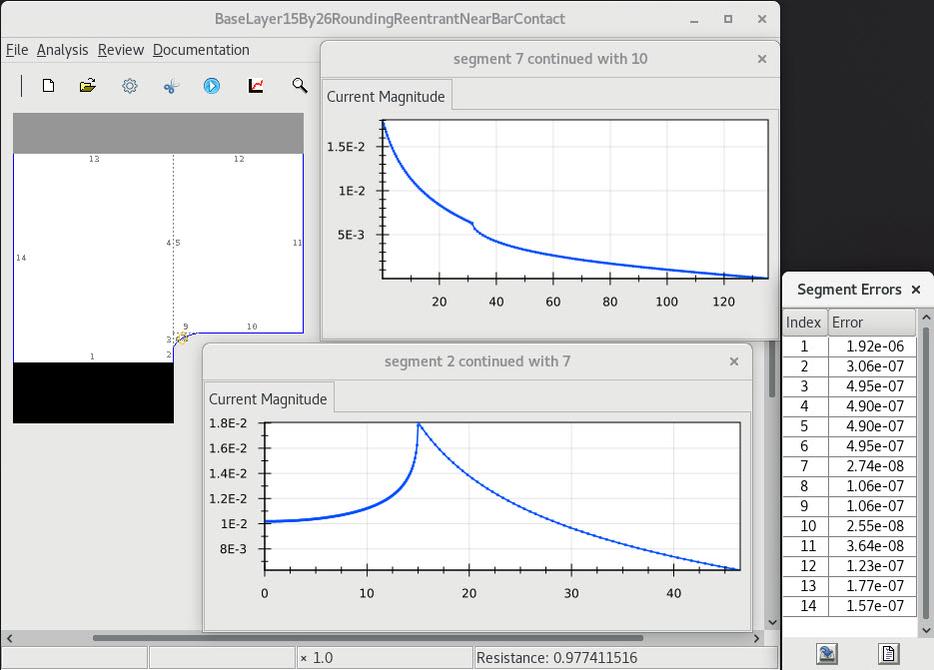934x670 pixels.
Task: Click the red chart plot icon
Action: click(x=256, y=86)
